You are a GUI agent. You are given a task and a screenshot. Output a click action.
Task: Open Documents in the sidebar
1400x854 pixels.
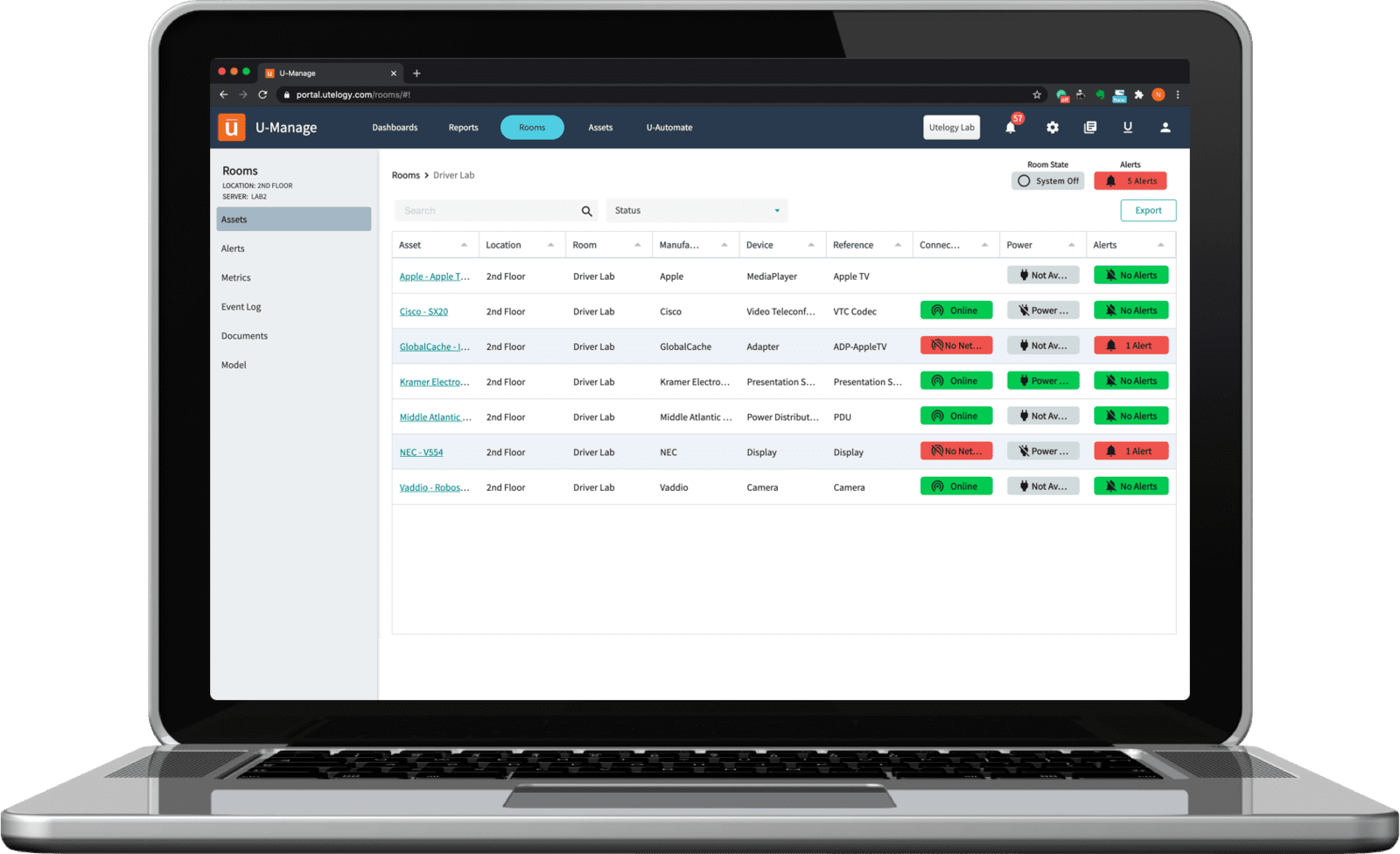click(x=244, y=336)
